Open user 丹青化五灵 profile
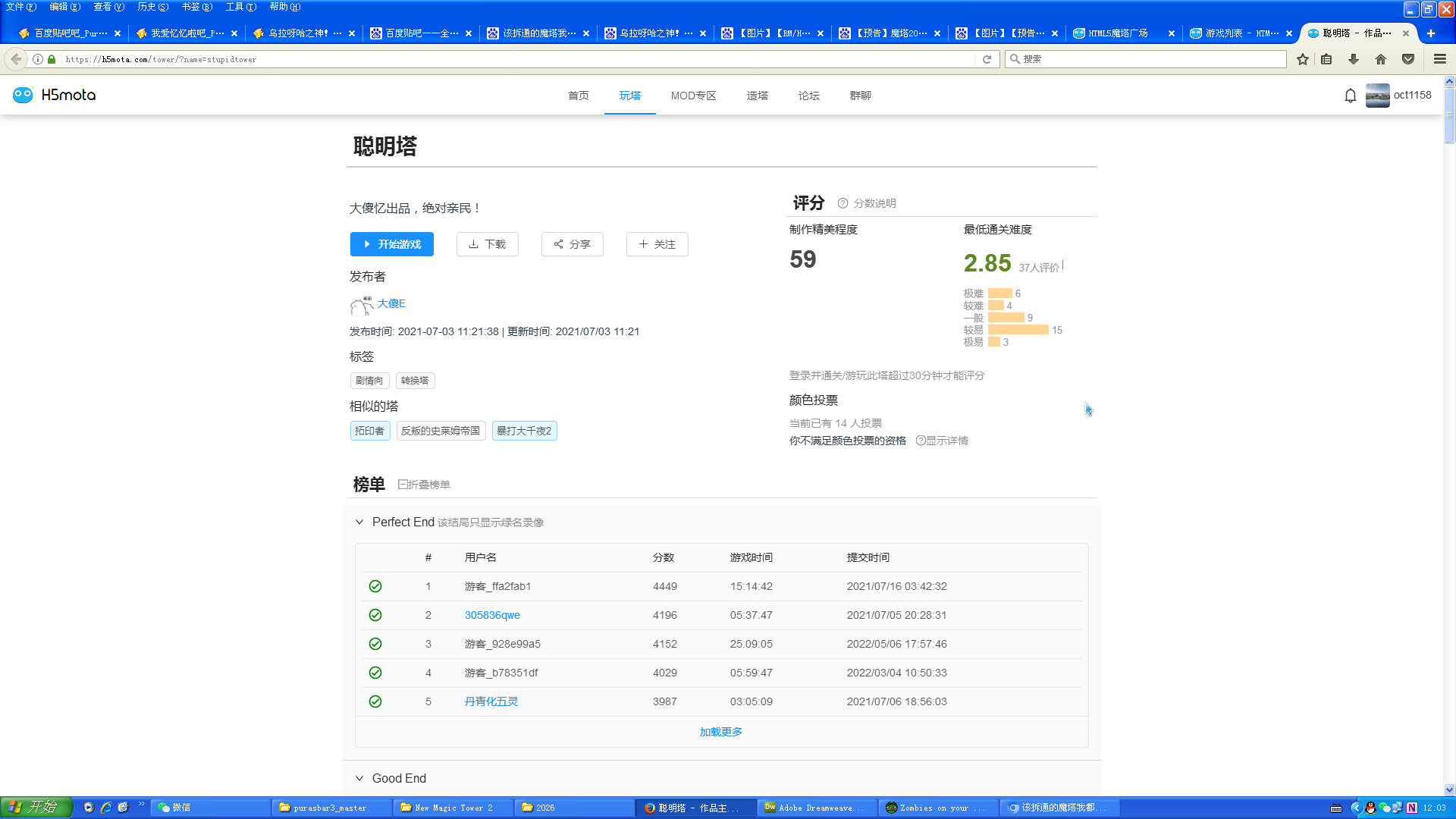Image resolution: width=1456 pixels, height=819 pixels. click(x=491, y=701)
